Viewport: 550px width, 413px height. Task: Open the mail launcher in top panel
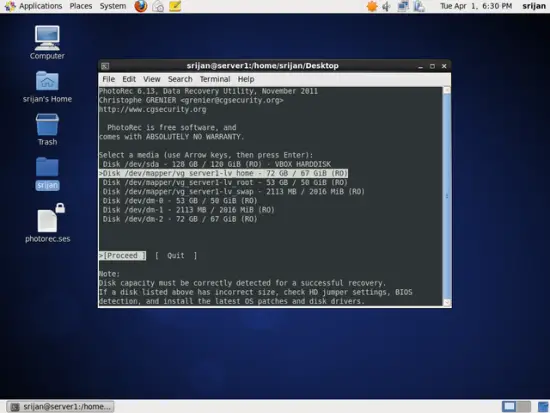click(158, 6)
